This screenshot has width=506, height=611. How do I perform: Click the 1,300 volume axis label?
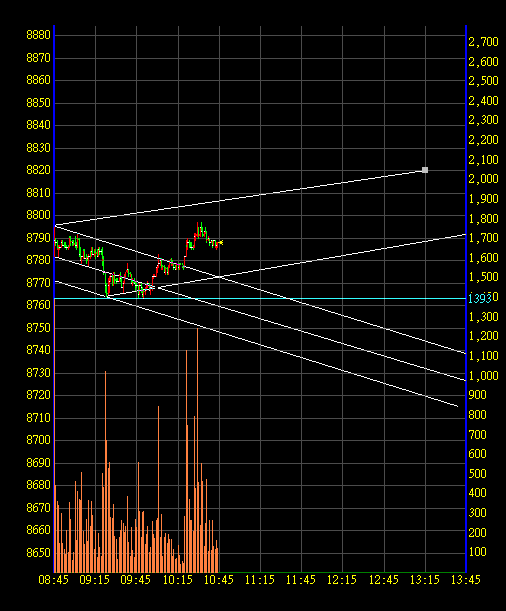pyautogui.click(x=483, y=317)
